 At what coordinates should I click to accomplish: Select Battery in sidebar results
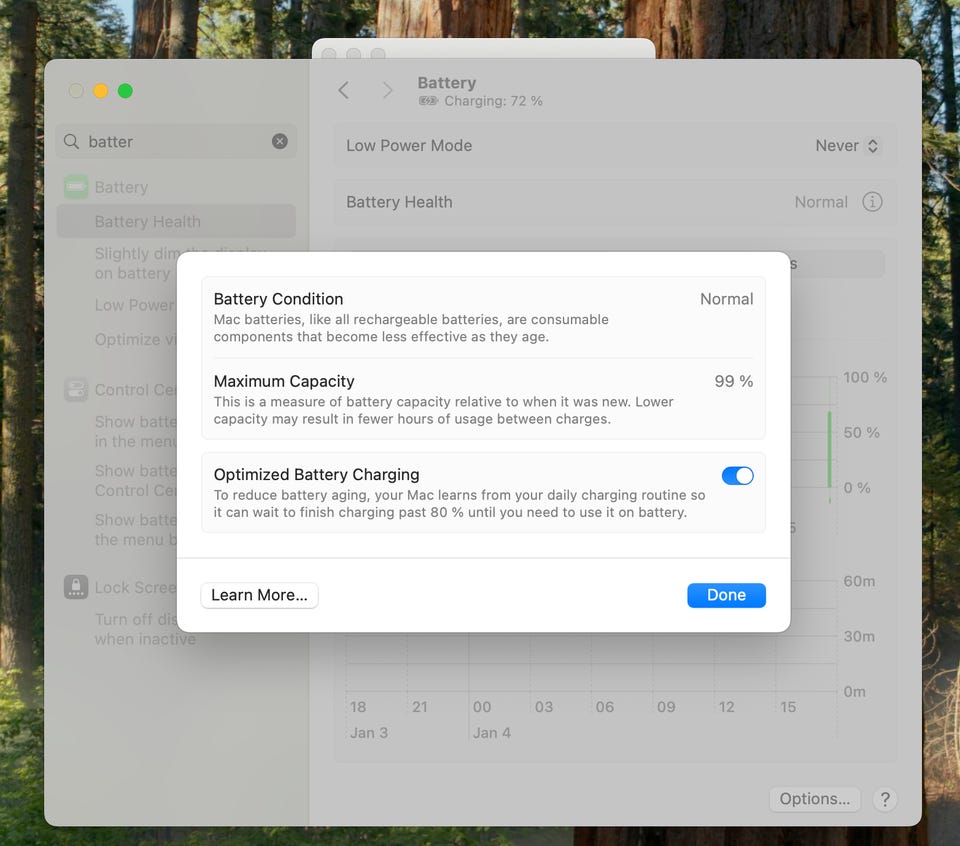[x=121, y=187]
